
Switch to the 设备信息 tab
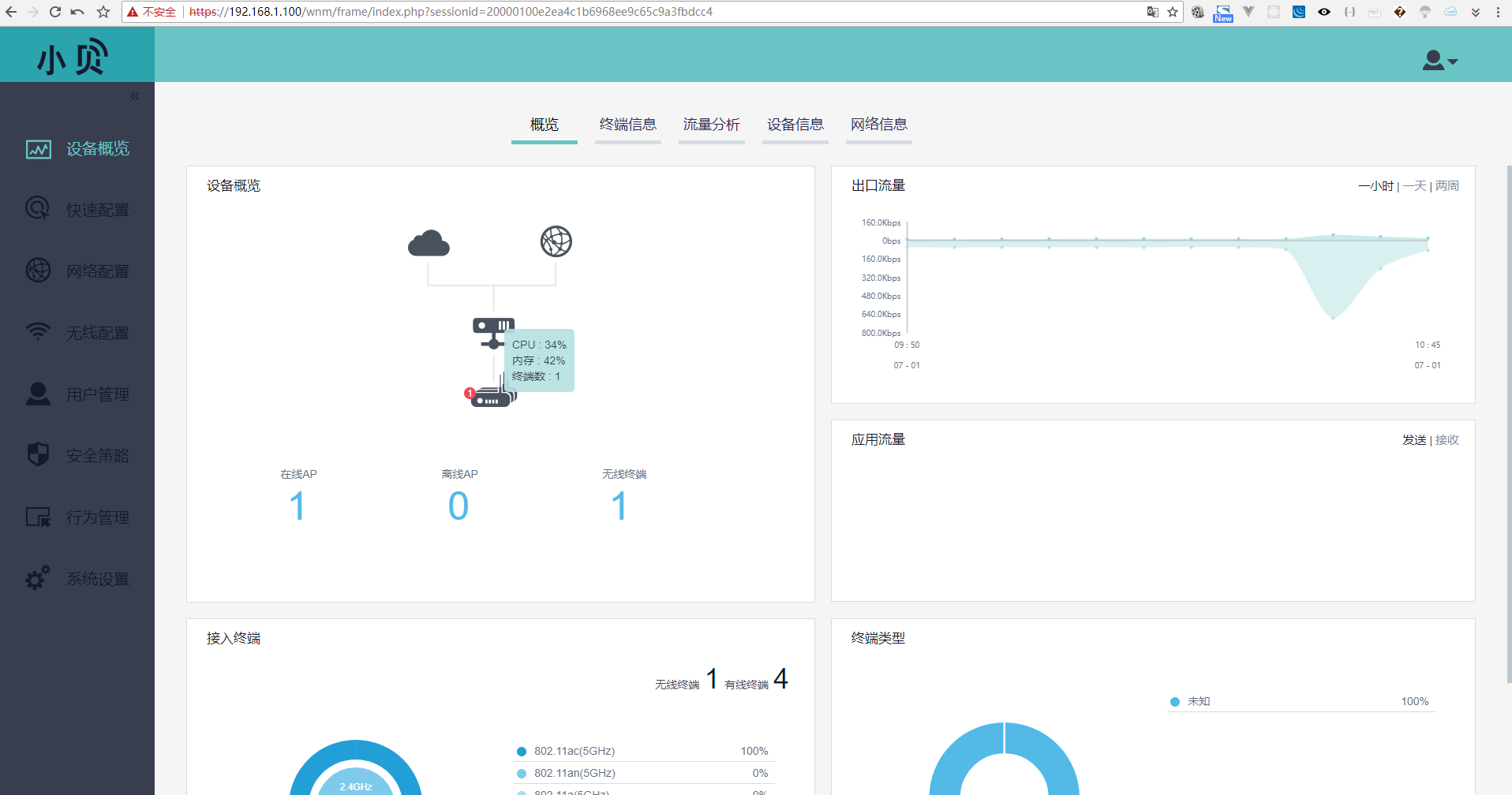pyautogui.click(x=795, y=125)
